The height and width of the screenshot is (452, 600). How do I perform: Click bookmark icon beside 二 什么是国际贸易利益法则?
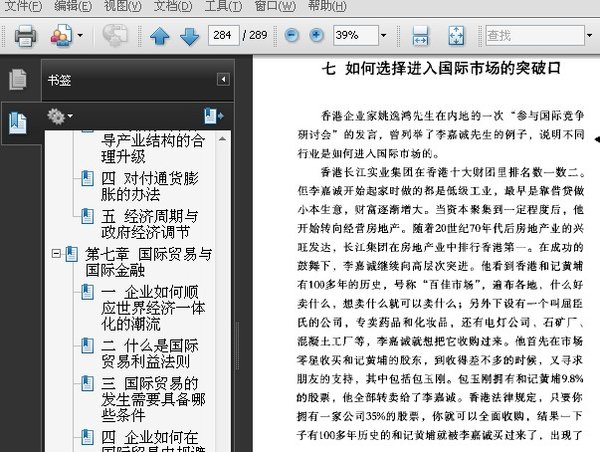click(88, 346)
